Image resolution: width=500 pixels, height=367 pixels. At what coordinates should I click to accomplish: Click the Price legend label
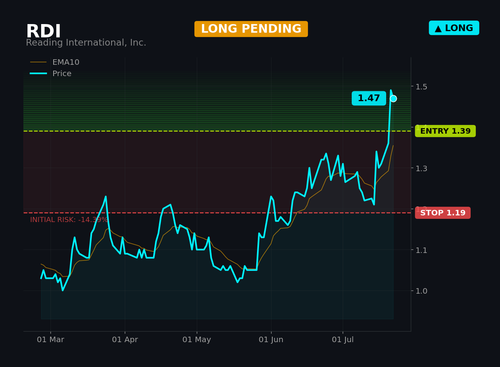[x=62, y=73]
